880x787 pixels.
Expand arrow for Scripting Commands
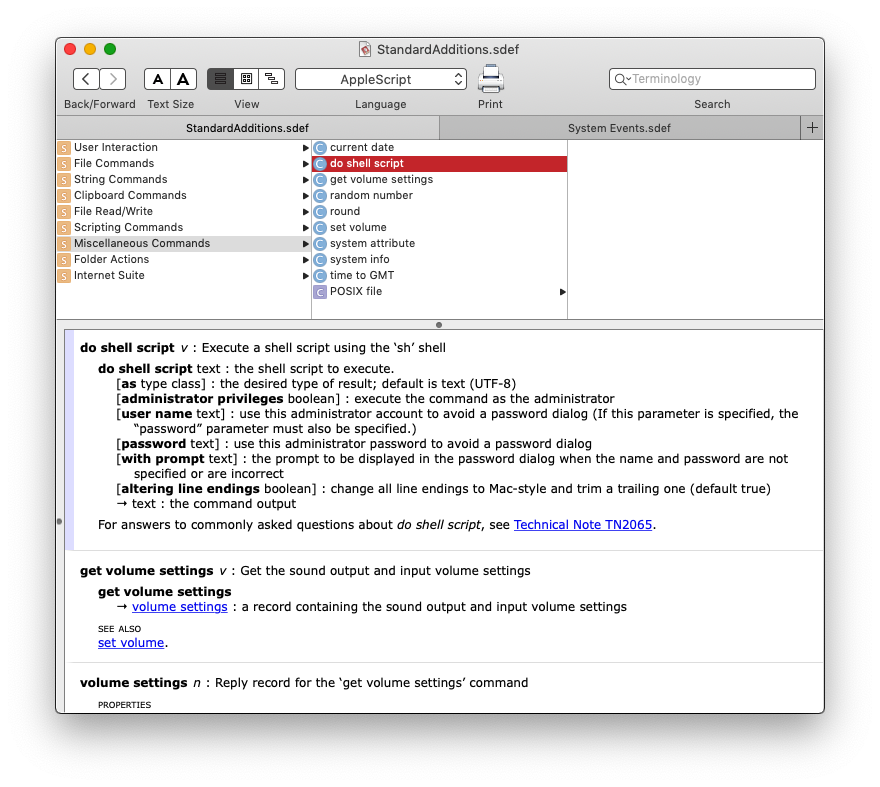(x=305, y=228)
